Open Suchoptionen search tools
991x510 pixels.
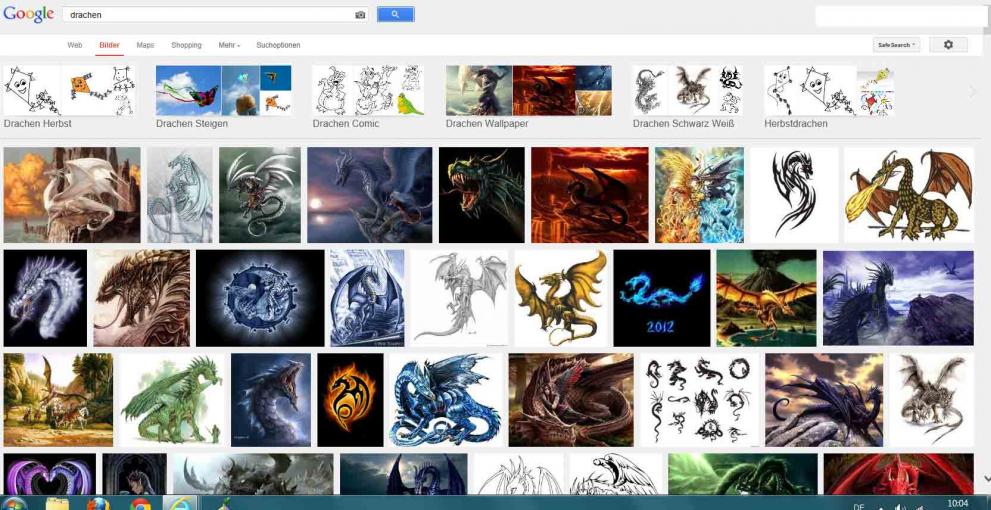coord(278,46)
